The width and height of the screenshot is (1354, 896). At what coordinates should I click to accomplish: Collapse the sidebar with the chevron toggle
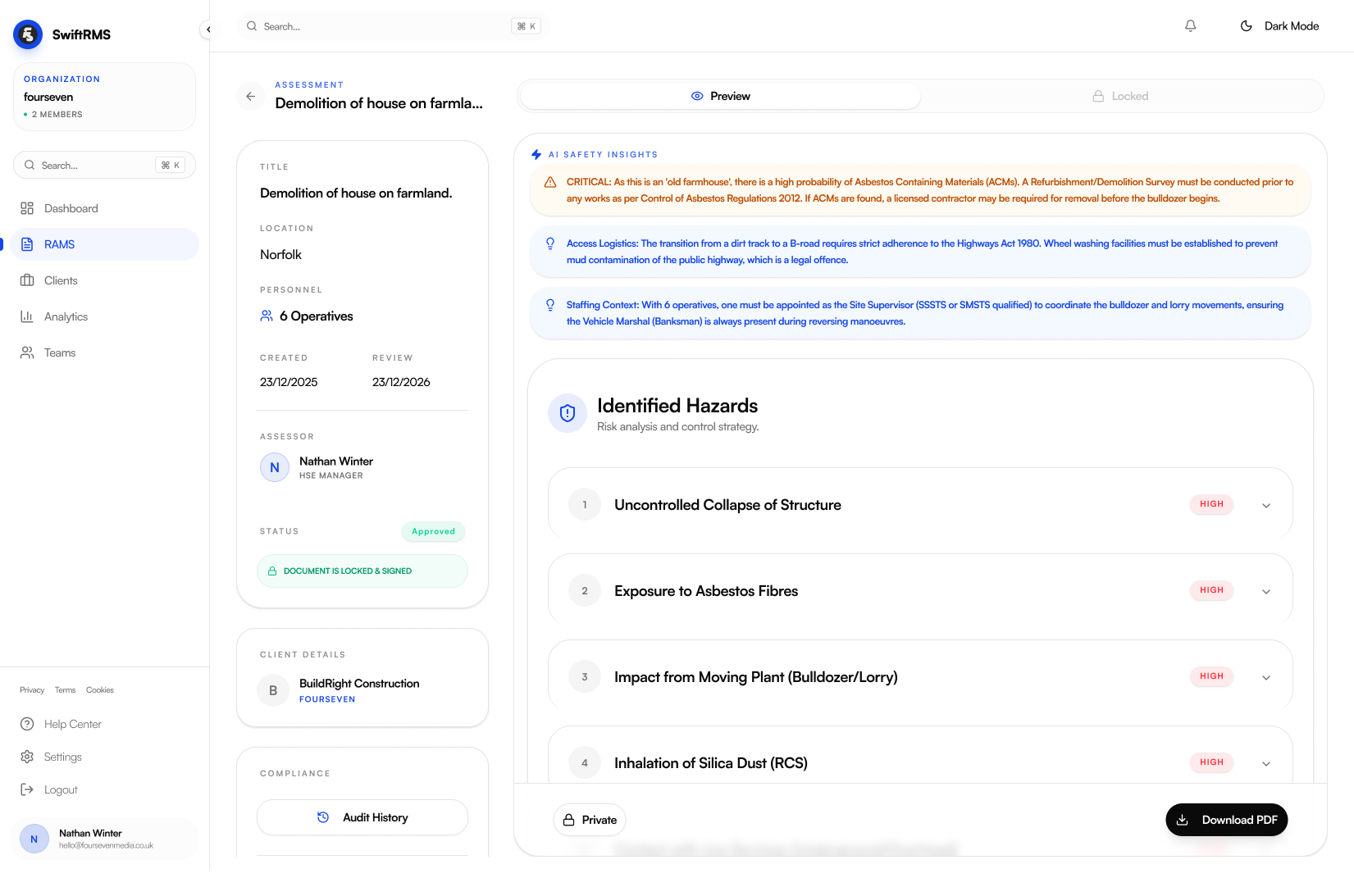coord(208,29)
